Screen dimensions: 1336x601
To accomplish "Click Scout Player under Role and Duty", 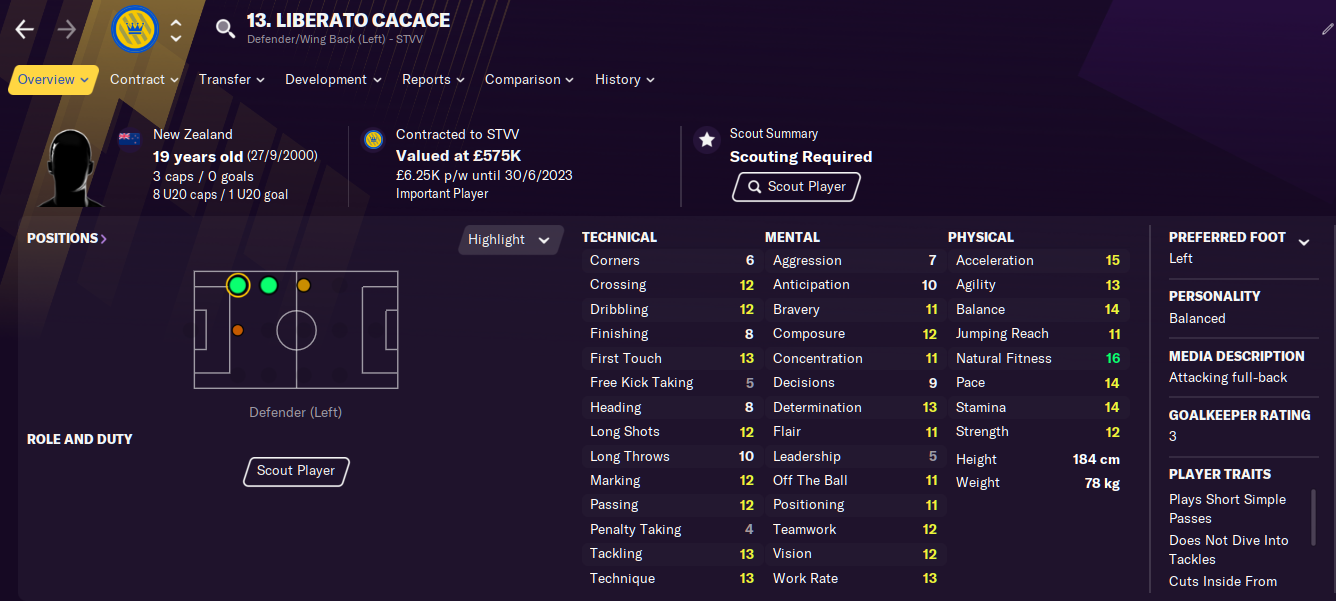I will coord(296,471).
